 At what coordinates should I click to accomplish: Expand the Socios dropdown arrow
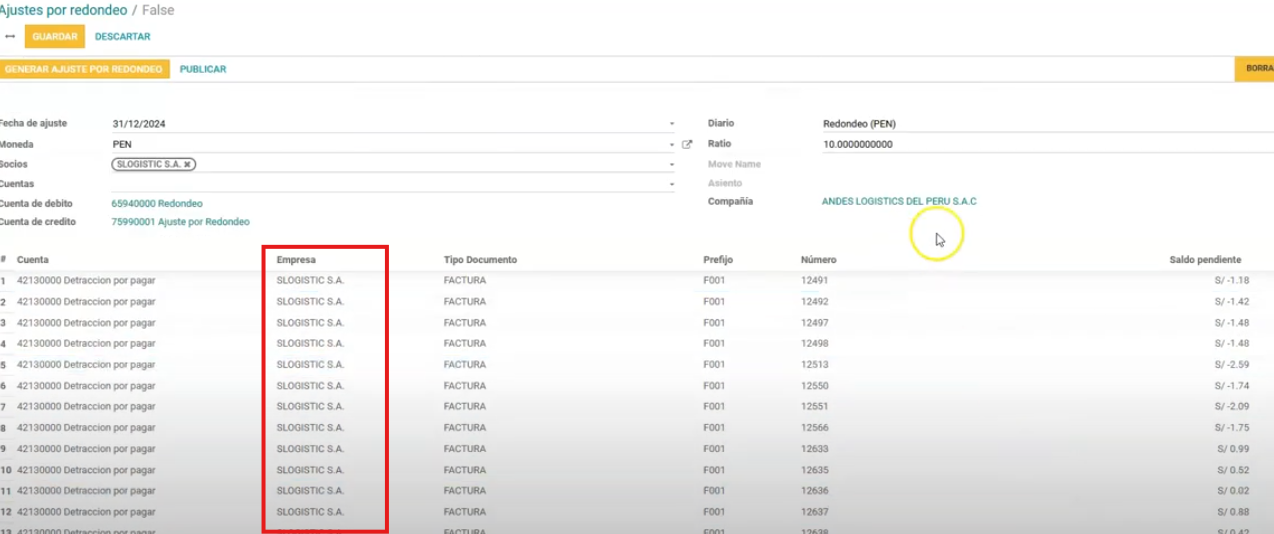click(672, 165)
